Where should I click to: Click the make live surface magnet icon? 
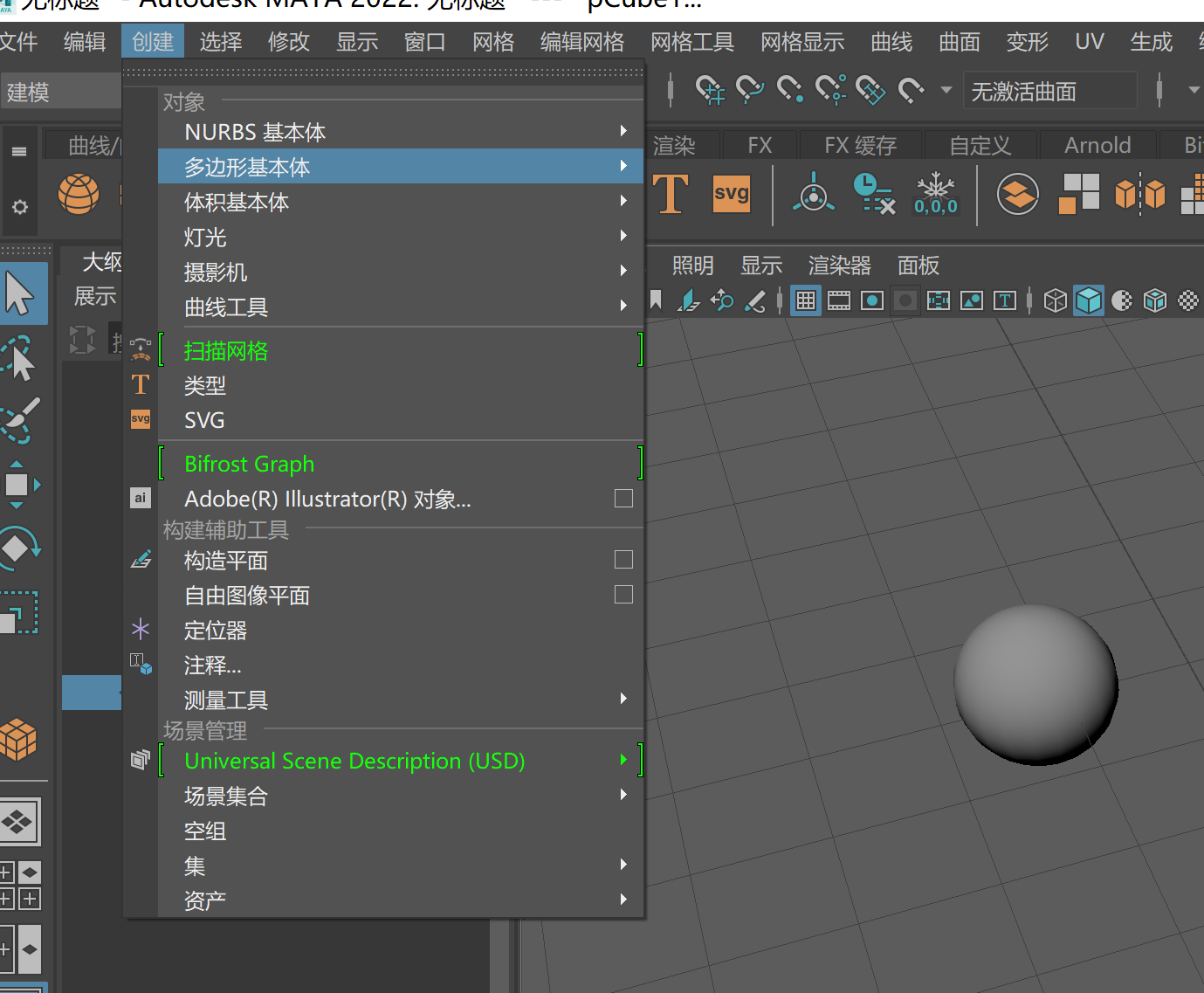[912, 89]
